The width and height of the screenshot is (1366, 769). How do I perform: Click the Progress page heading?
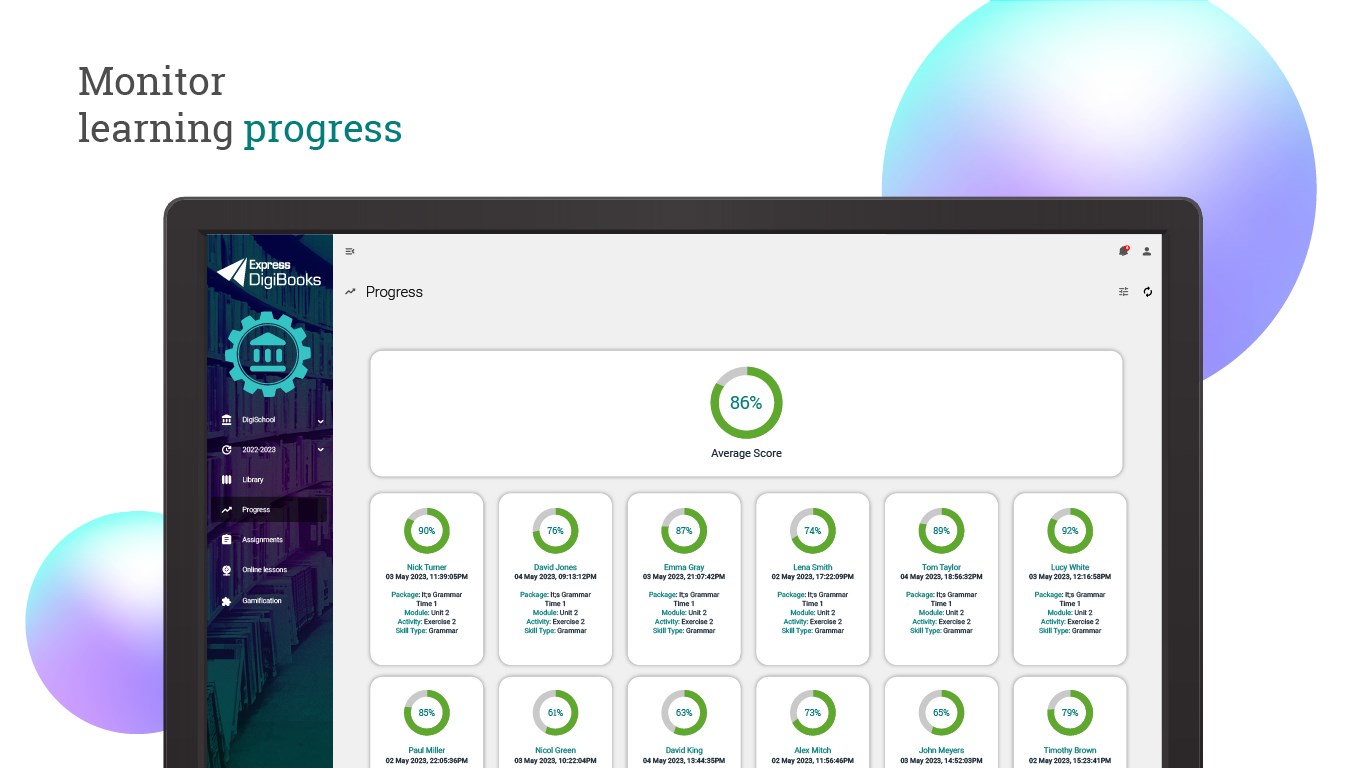click(394, 292)
